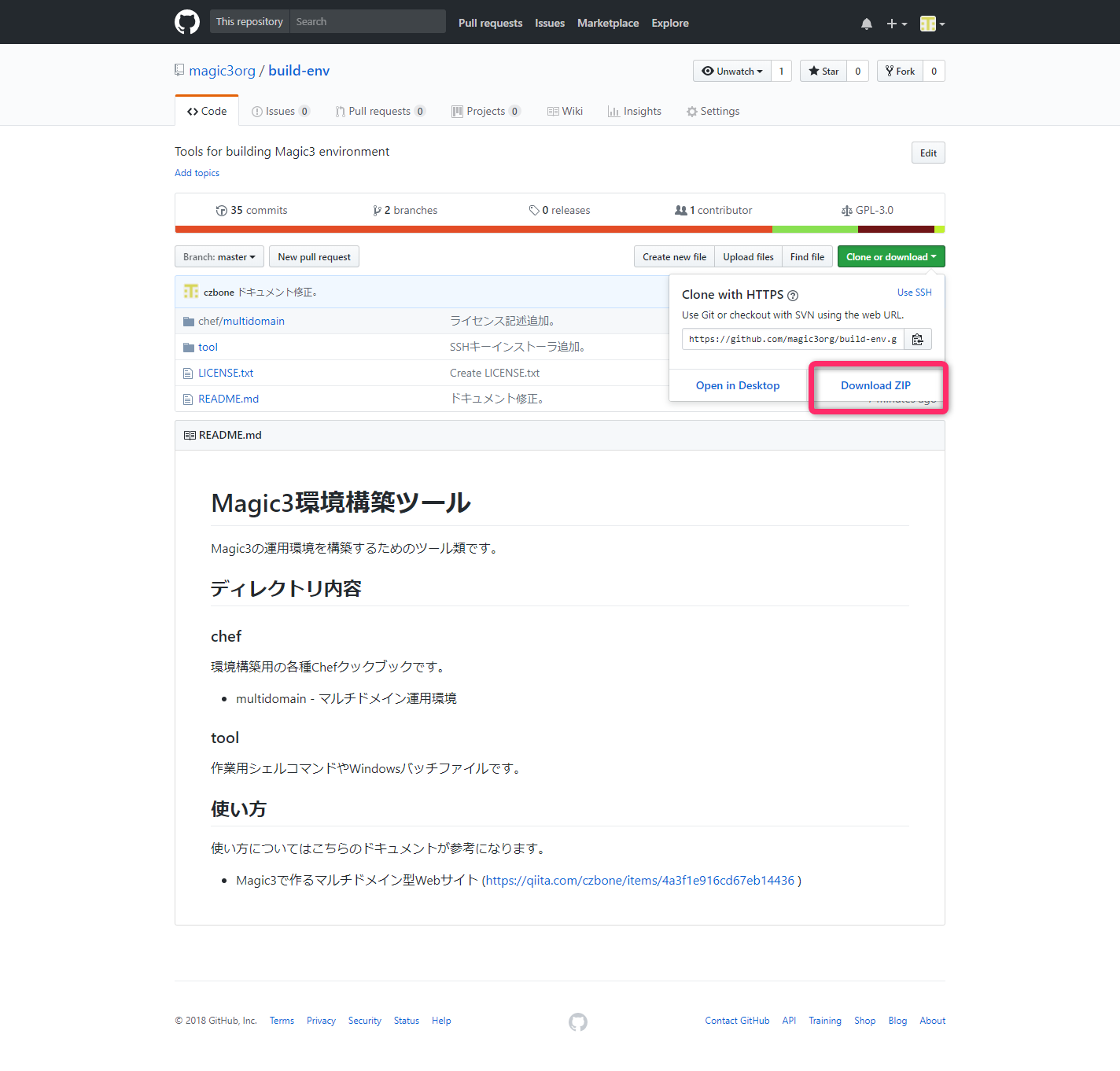The width and height of the screenshot is (1120, 1071).
Task: Click the HTTPS help question mark icon
Action: click(x=793, y=296)
